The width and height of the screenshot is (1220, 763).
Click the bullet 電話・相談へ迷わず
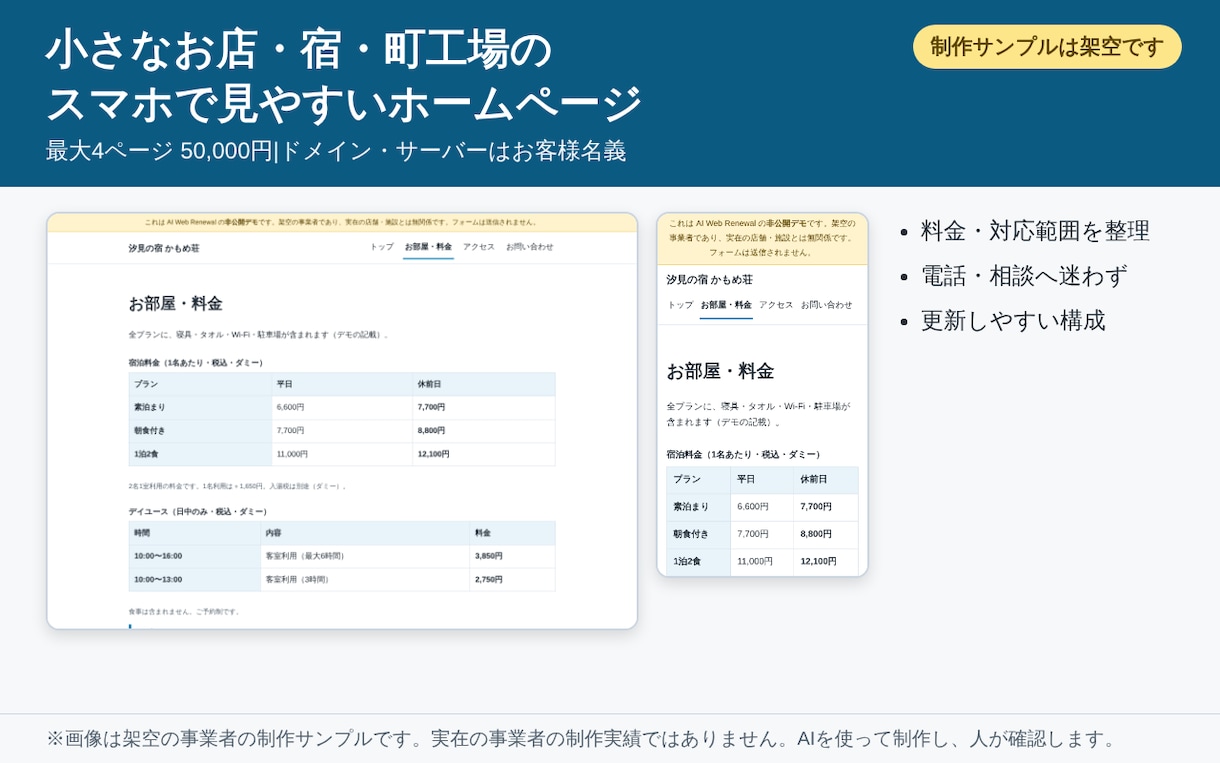point(1024,276)
